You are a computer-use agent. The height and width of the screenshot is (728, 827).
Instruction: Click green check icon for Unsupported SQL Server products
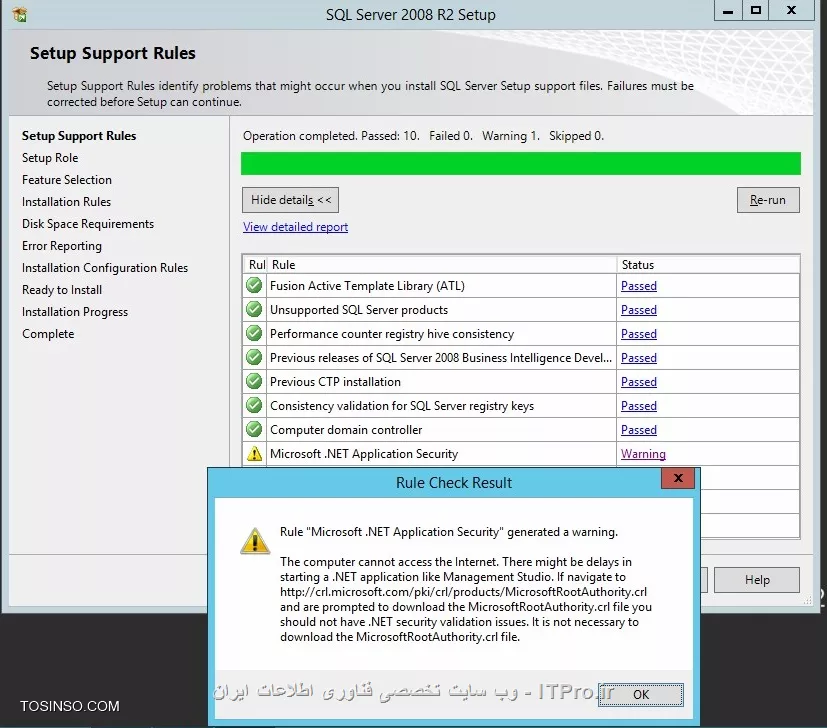coord(254,309)
